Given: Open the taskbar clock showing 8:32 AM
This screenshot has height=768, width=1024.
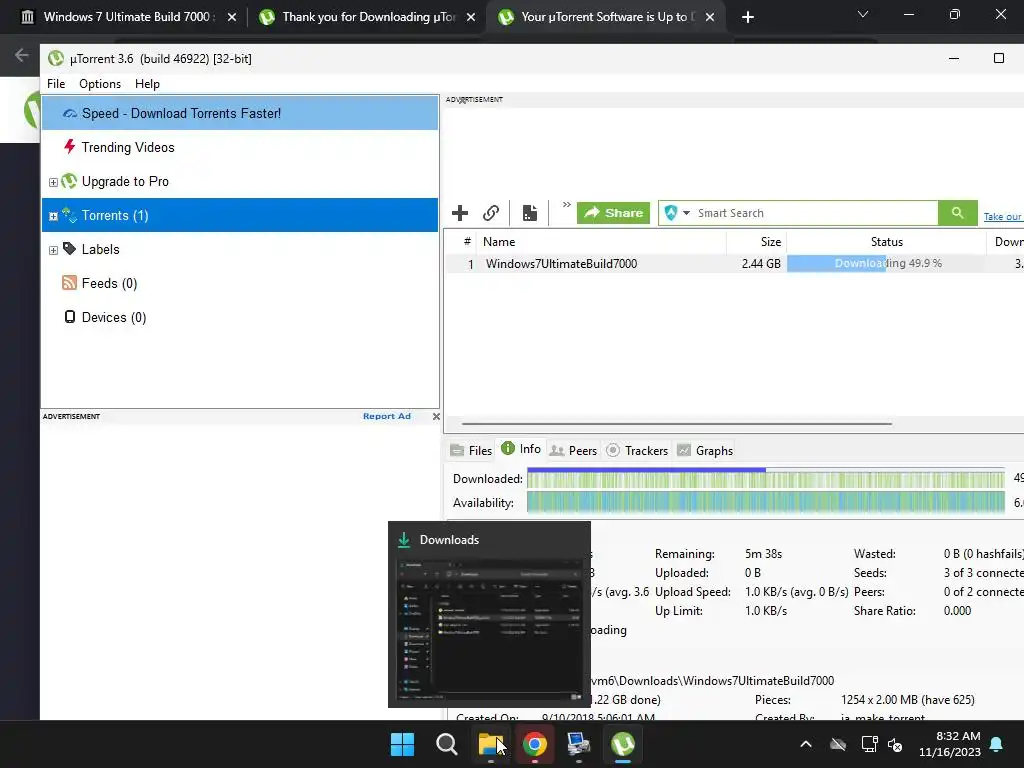Looking at the screenshot, I should click(x=950, y=744).
